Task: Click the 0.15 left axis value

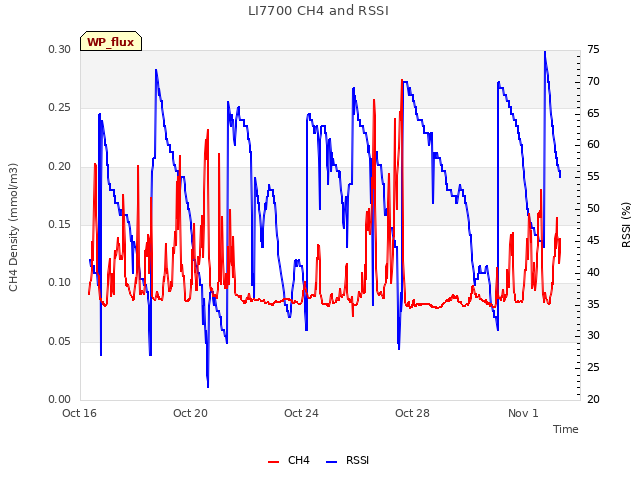Action: point(60,224)
